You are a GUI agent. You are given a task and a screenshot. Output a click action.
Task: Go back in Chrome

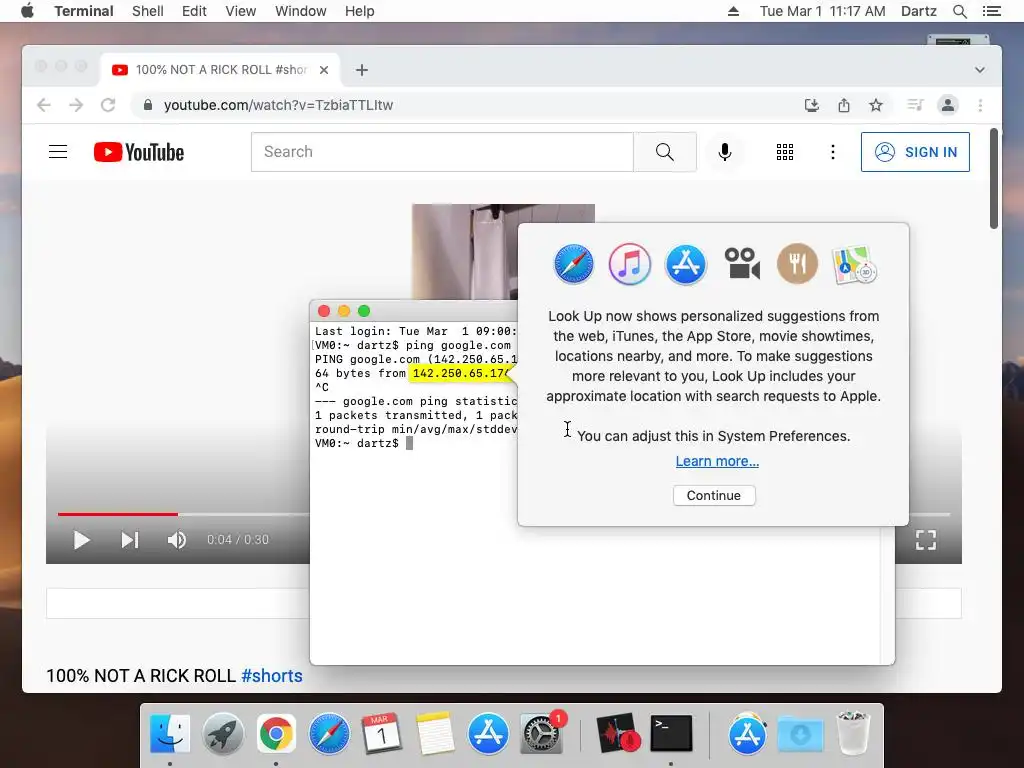pyautogui.click(x=44, y=105)
